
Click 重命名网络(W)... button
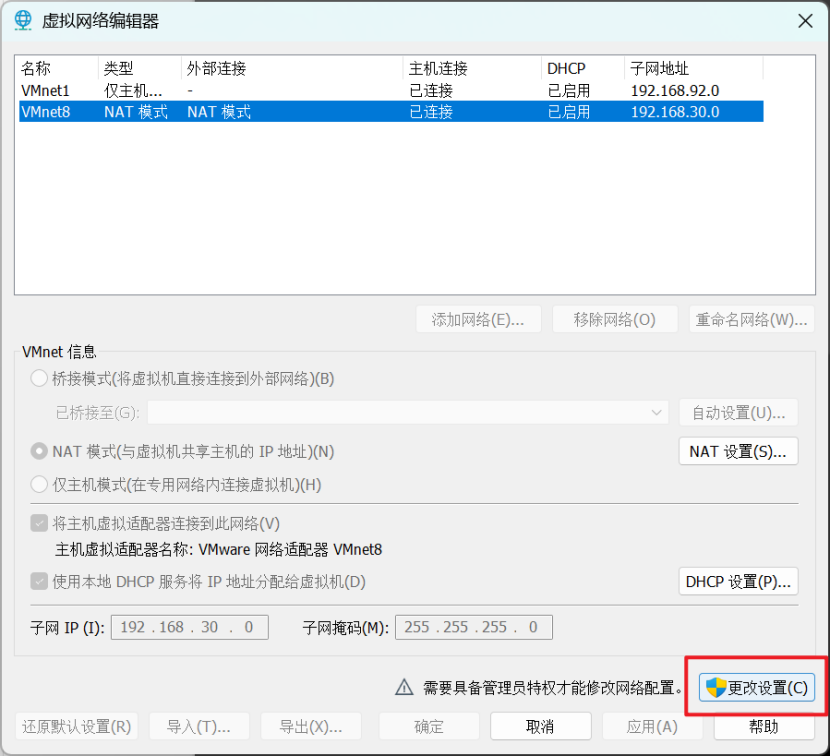752,319
